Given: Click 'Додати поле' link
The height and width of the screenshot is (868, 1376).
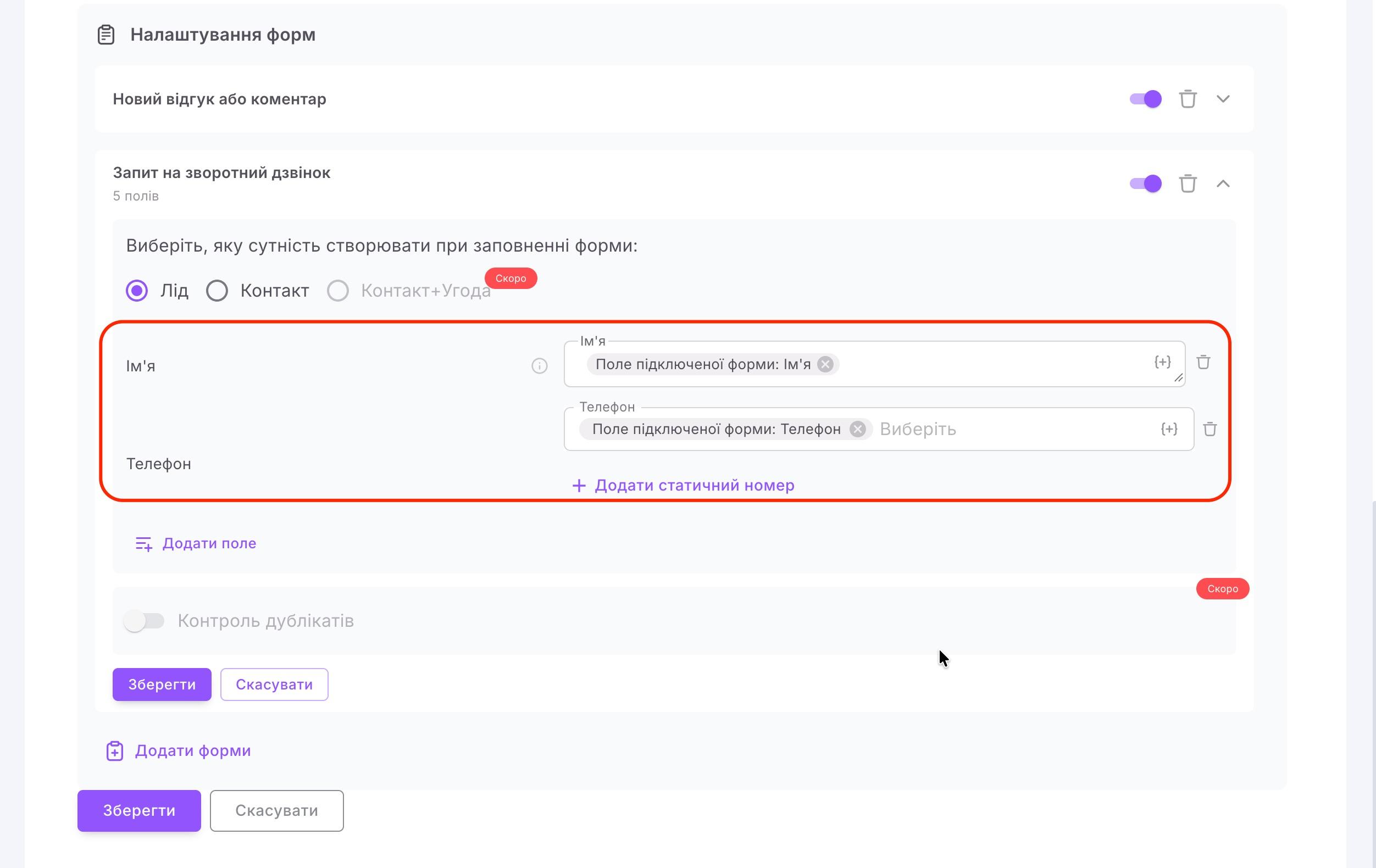Looking at the screenshot, I should pyautogui.click(x=196, y=543).
